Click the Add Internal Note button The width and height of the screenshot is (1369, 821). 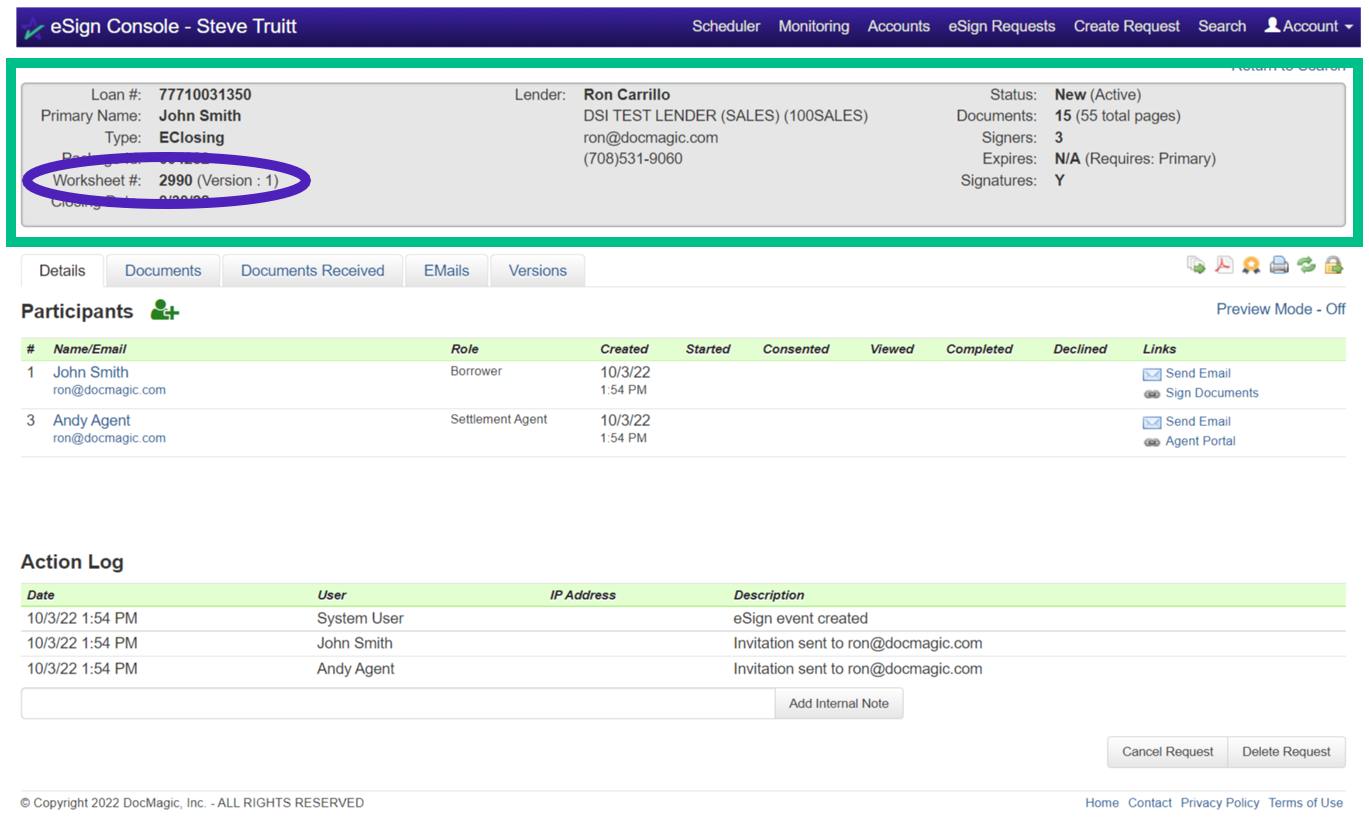(x=839, y=703)
